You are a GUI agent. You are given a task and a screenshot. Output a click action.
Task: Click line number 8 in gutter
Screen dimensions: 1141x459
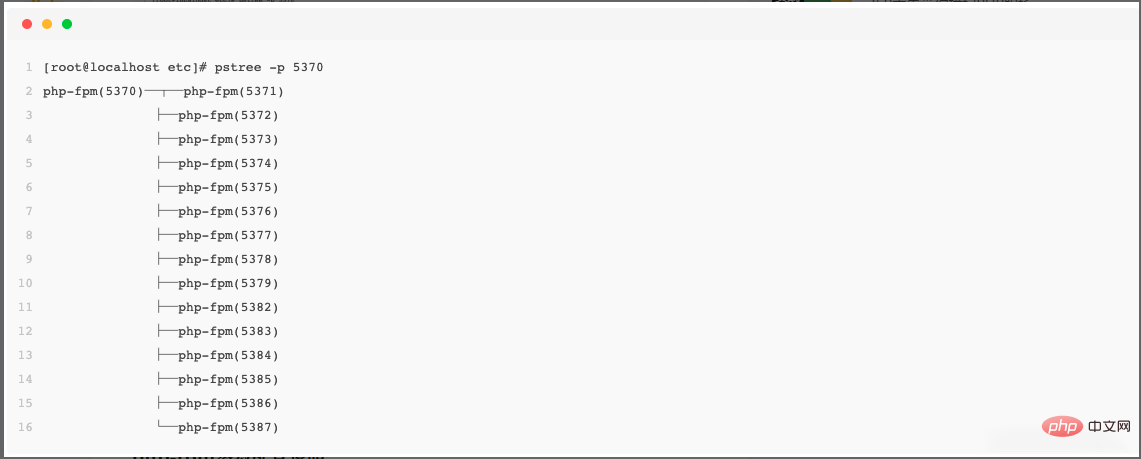point(29,236)
